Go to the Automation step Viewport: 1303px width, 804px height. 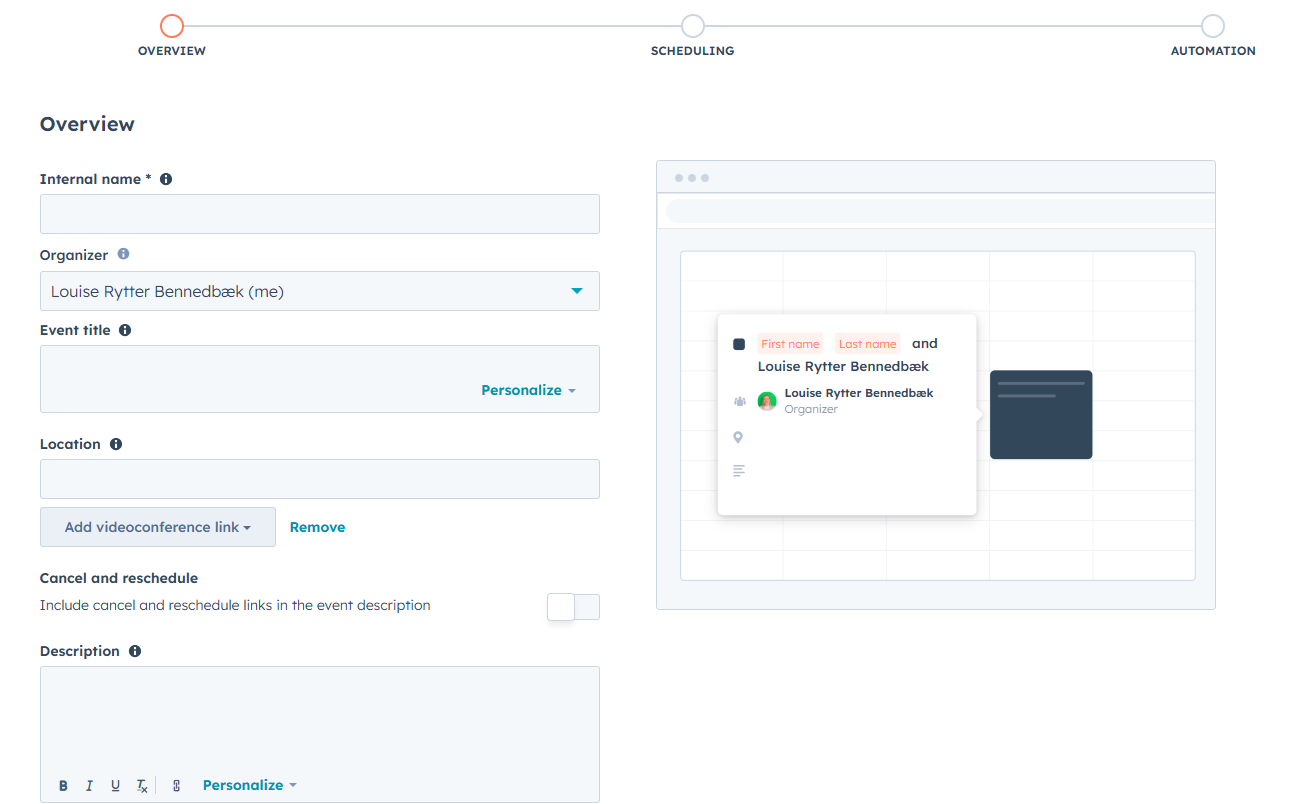point(1212,27)
